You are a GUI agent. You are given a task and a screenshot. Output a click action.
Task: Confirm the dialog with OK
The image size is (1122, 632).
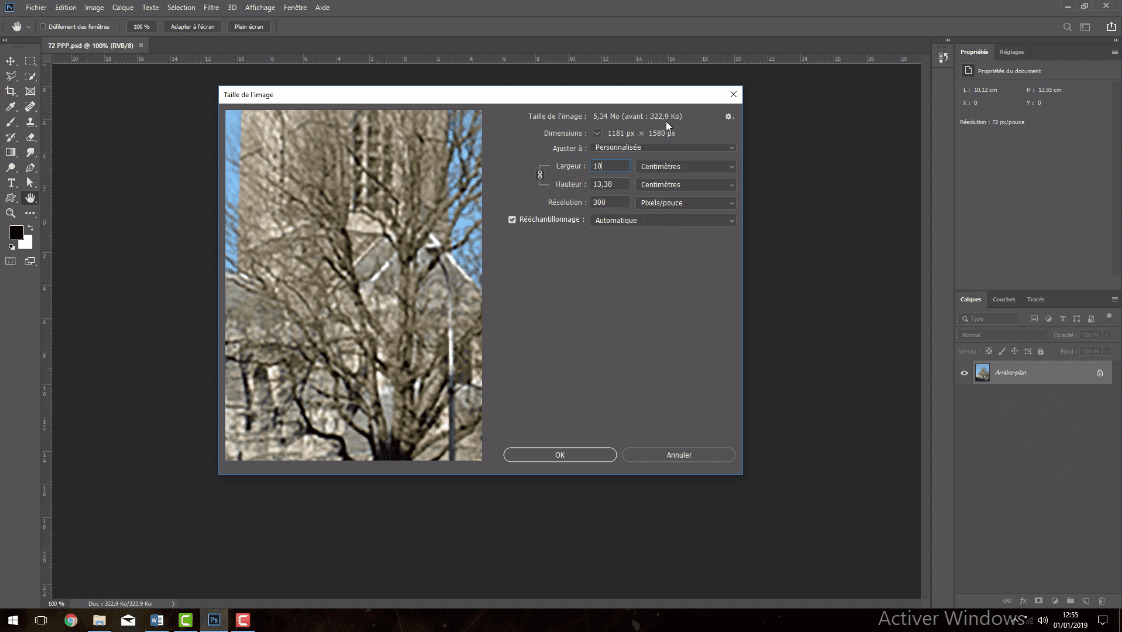(560, 455)
